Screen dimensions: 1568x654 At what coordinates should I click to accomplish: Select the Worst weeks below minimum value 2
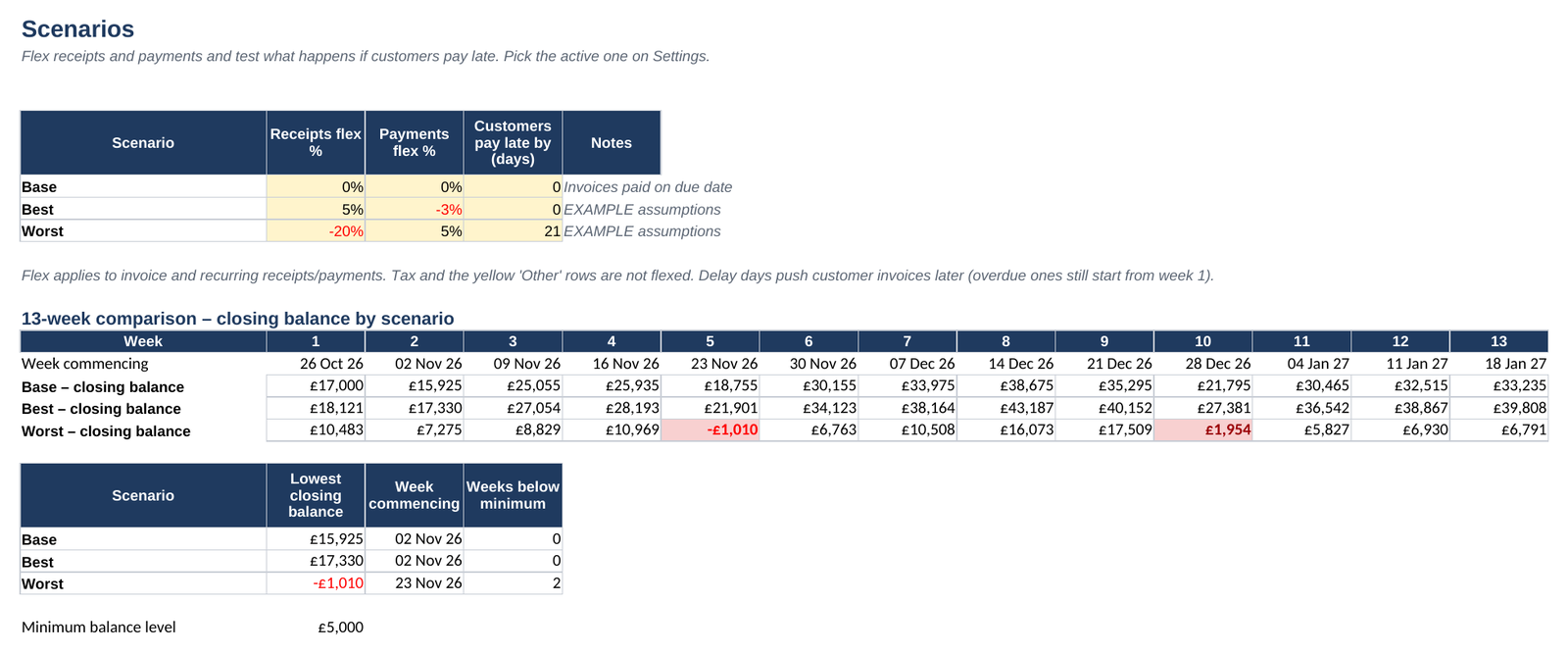pyautogui.click(x=514, y=582)
